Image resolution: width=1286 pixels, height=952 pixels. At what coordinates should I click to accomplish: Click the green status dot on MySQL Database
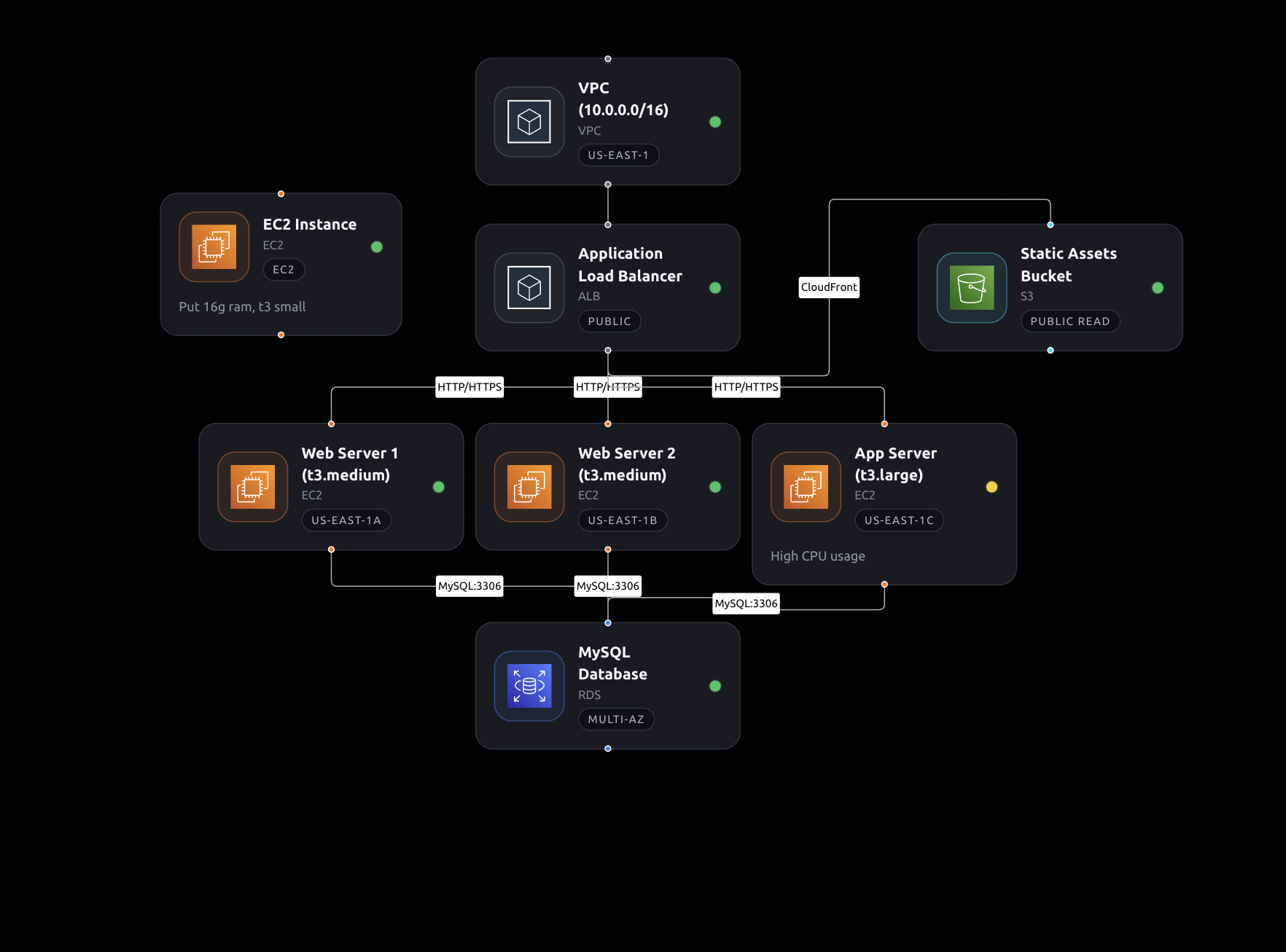[x=715, y=686]
